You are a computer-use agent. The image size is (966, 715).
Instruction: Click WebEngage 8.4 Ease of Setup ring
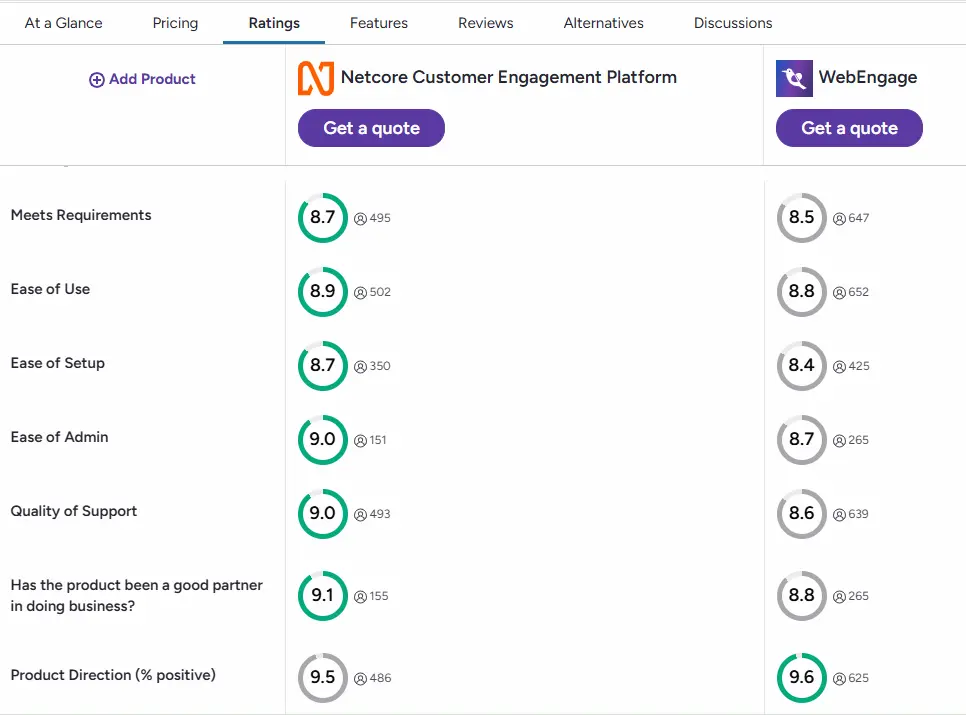(x=802, y=365)
